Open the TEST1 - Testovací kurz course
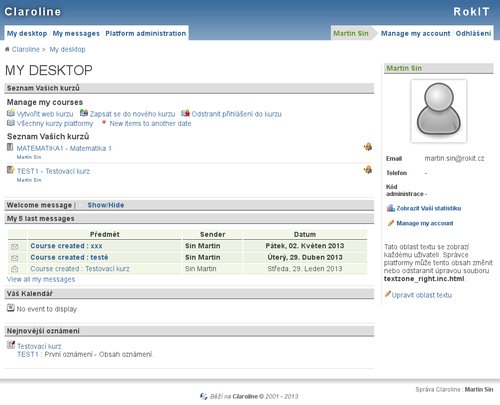The height and width of the screenshot is (405, 500). pyautogui.click(x=53, y=171)
